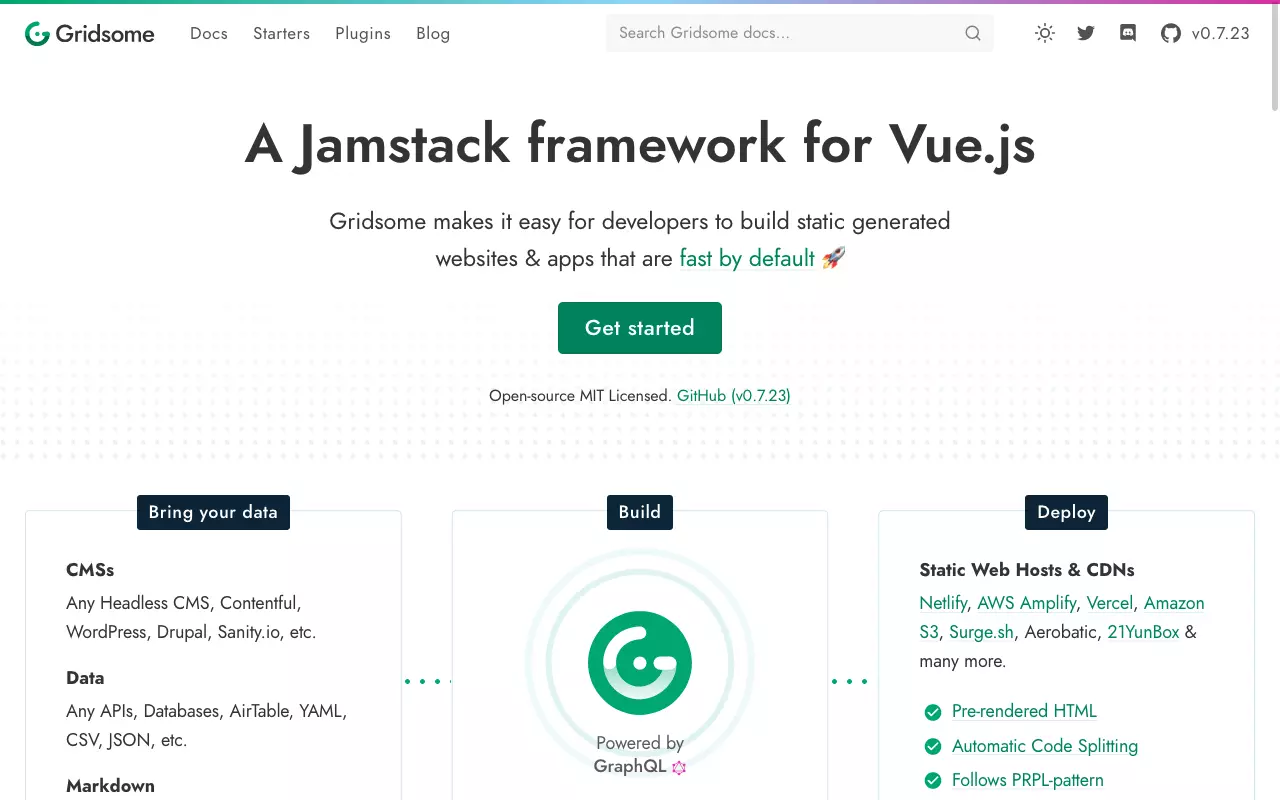The width and height of the screenshot is (1280, 800).
Task: Click the Markdown heading
Action: coord(110,786)
